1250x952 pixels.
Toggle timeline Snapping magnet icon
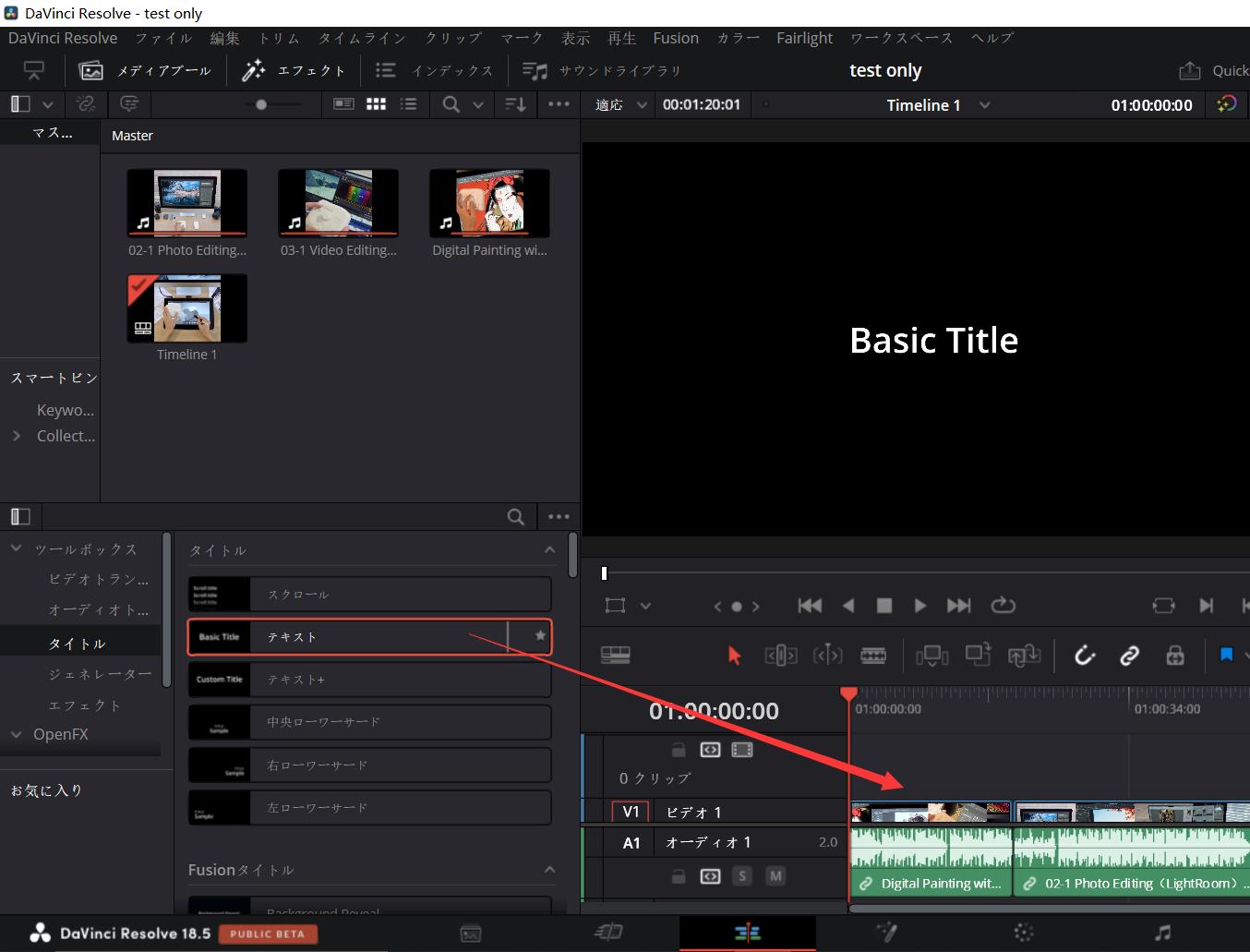tap(1085, 656)
